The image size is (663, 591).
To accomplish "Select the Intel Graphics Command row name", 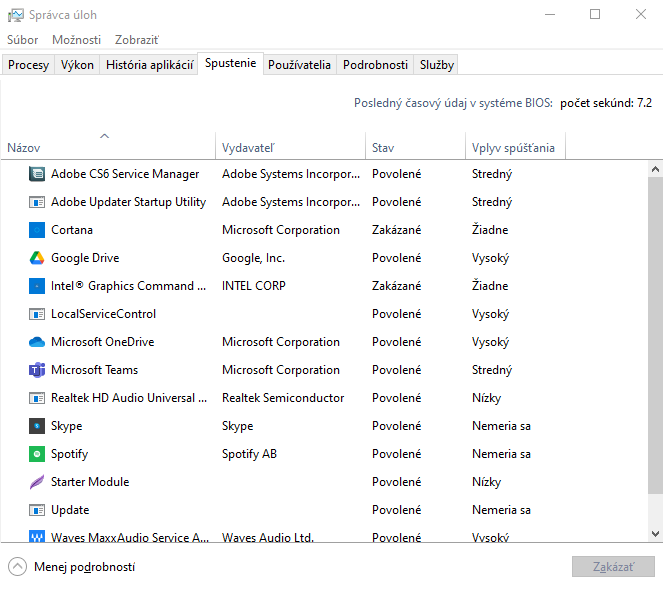I will coord(129,286).
